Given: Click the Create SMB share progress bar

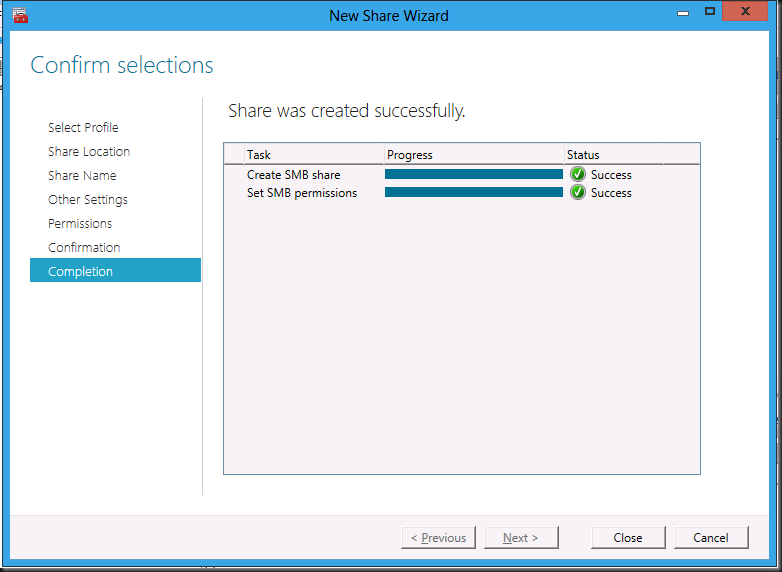Looking at the screenshot, I should coord(474,174).
